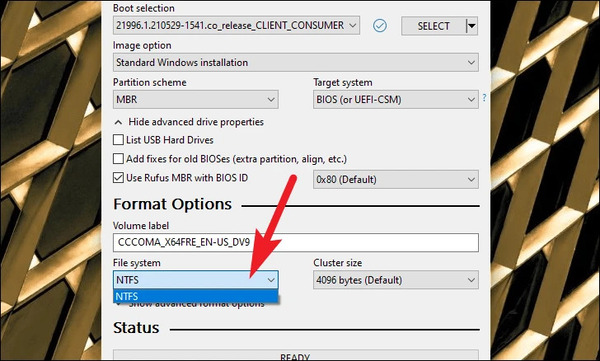Click the File system dropdown chevron arrow
This screenshot has height=361, width=600.
[271, 280]
